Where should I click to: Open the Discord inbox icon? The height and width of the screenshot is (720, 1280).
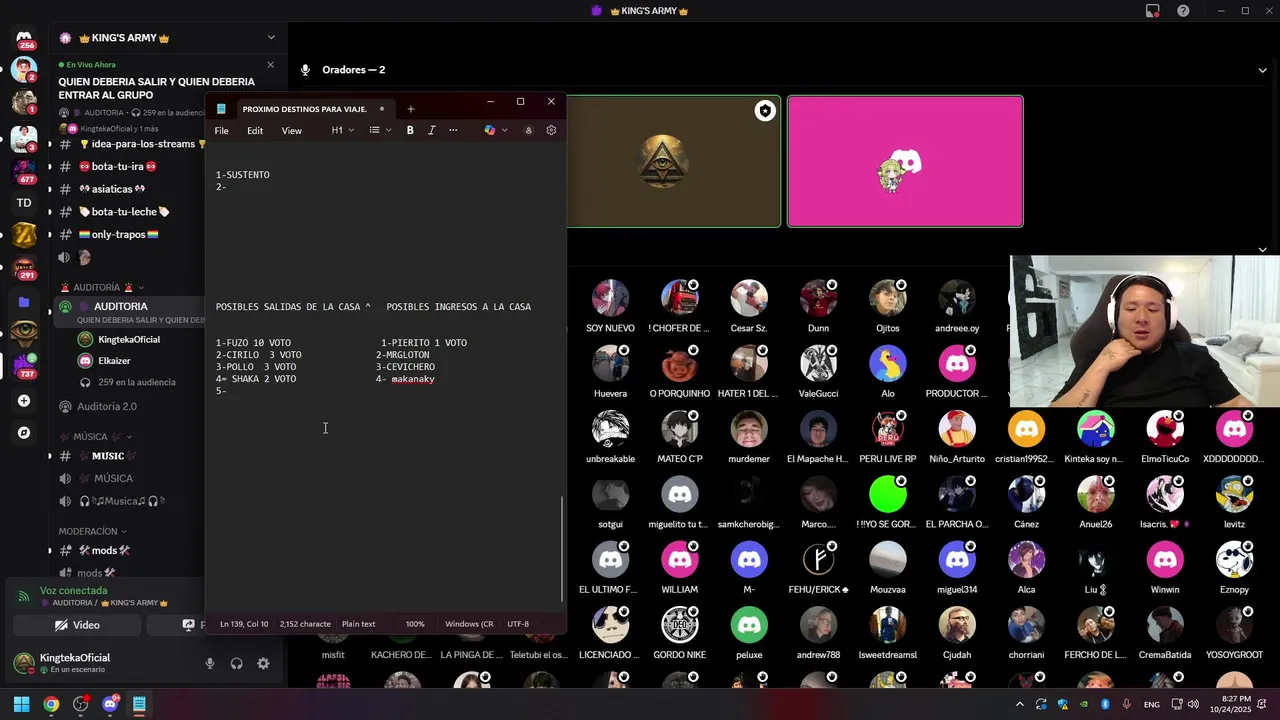coord(1152,11)
